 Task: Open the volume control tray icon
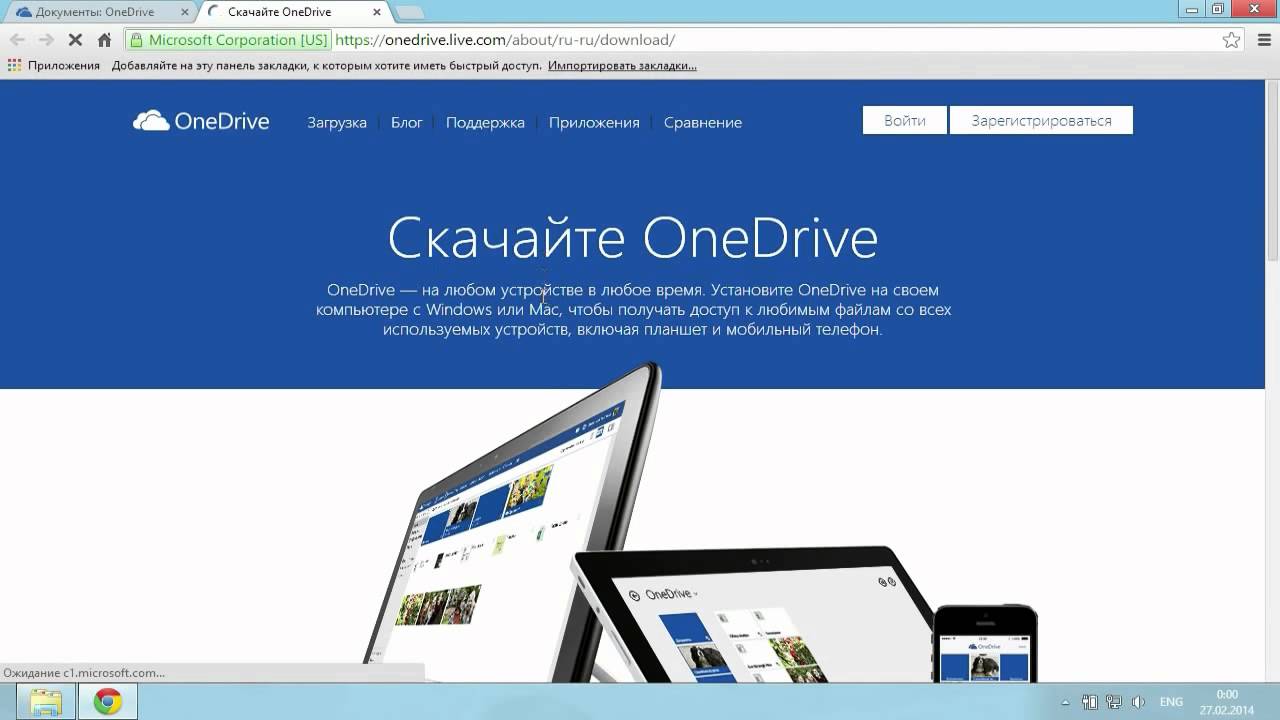click(1138, 703)
